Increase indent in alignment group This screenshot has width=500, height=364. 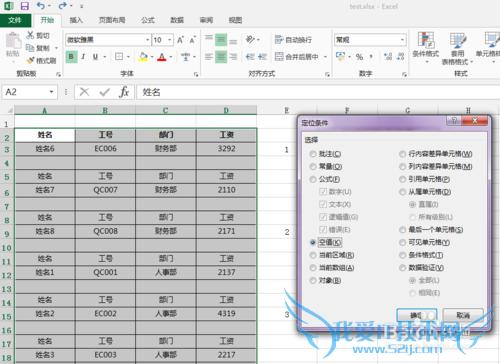click(x=262, y=57)
